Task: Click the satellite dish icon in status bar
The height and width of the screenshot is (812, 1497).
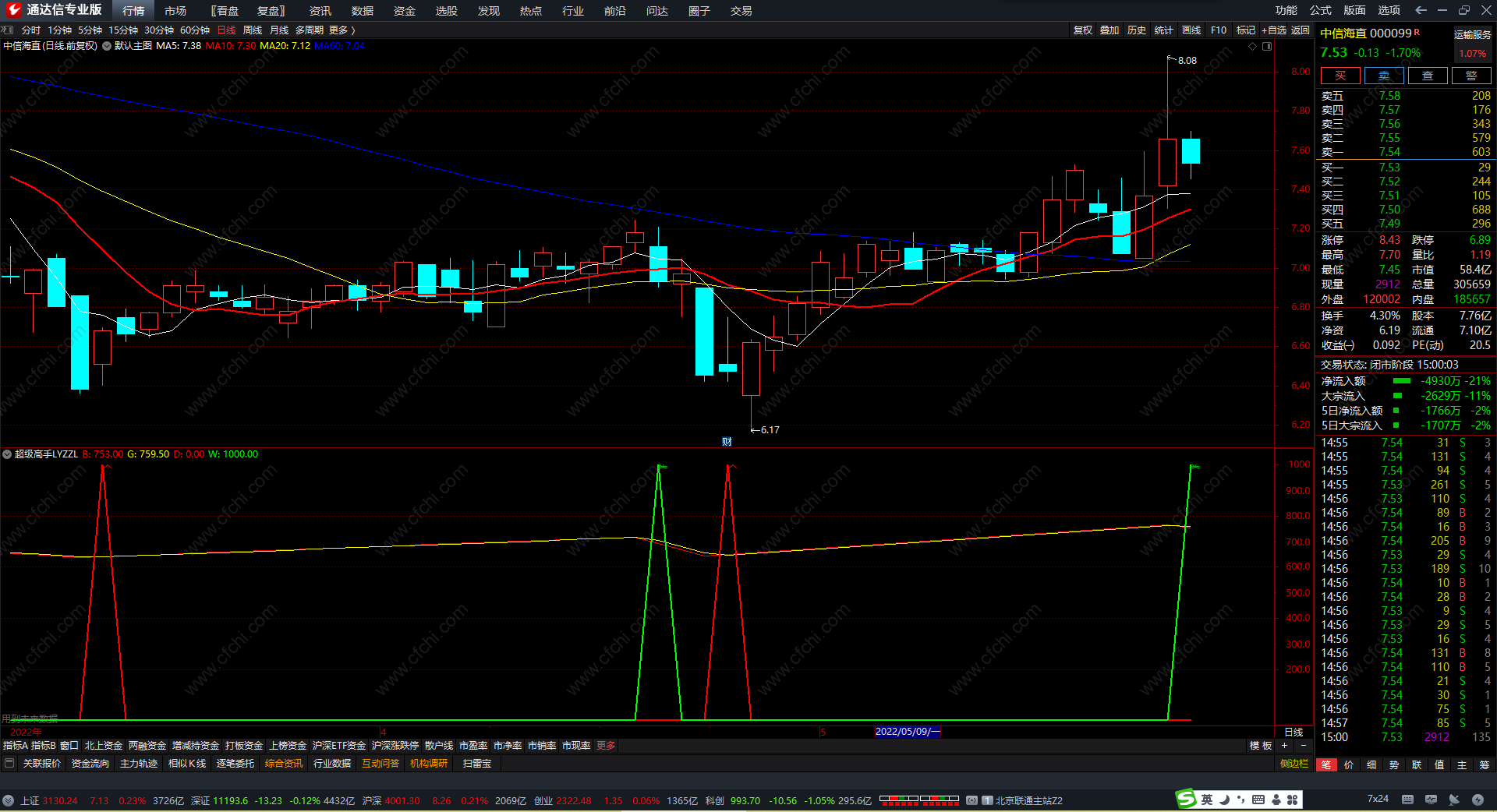Action: [1454, 800]
